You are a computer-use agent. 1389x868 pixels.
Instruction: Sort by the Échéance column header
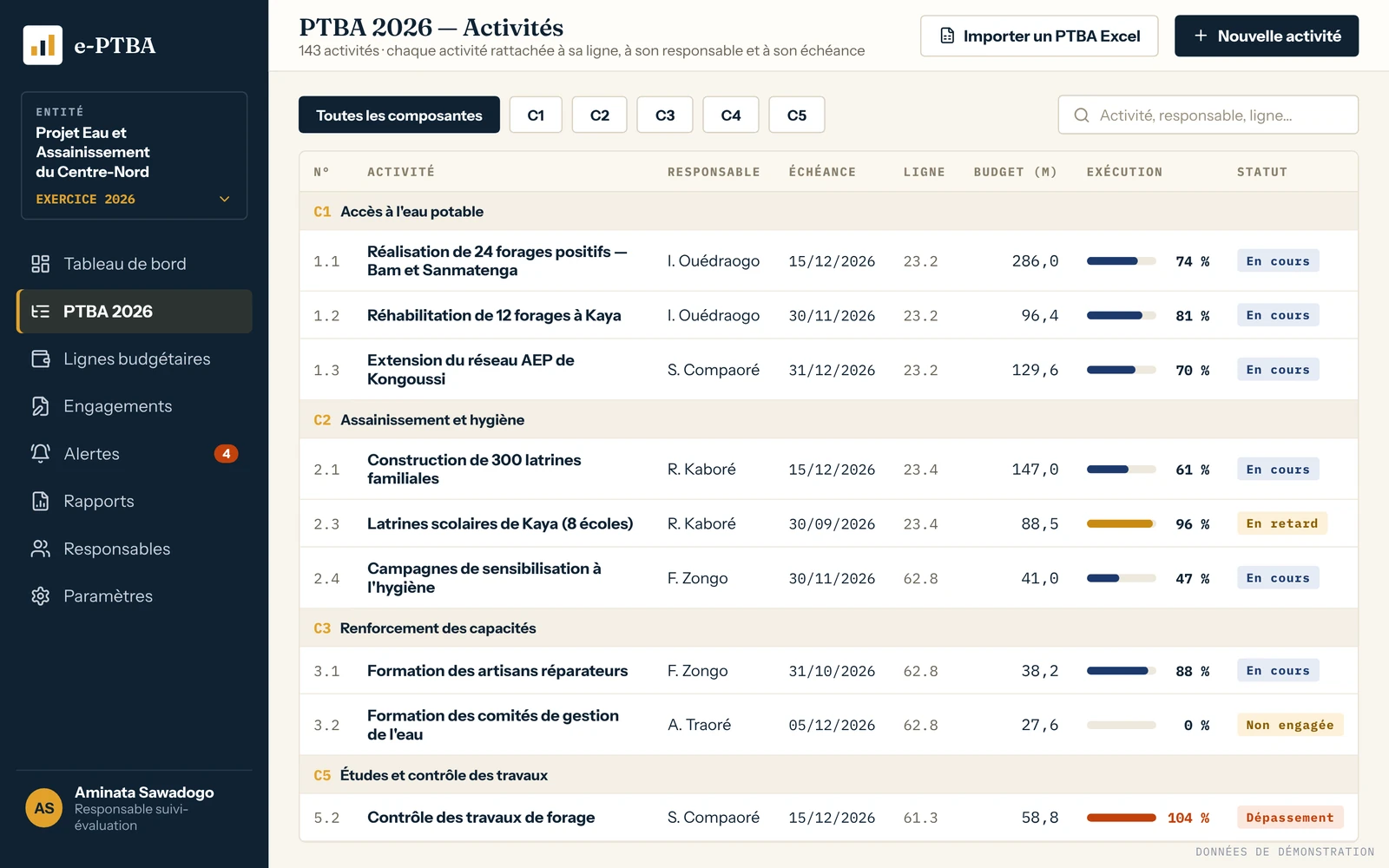tap(822, 172)
